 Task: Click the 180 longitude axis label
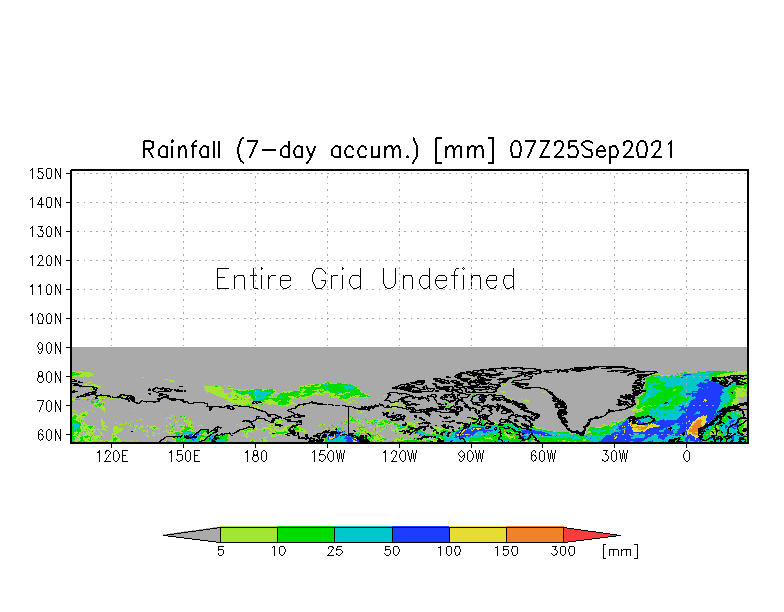pos(256,456)
